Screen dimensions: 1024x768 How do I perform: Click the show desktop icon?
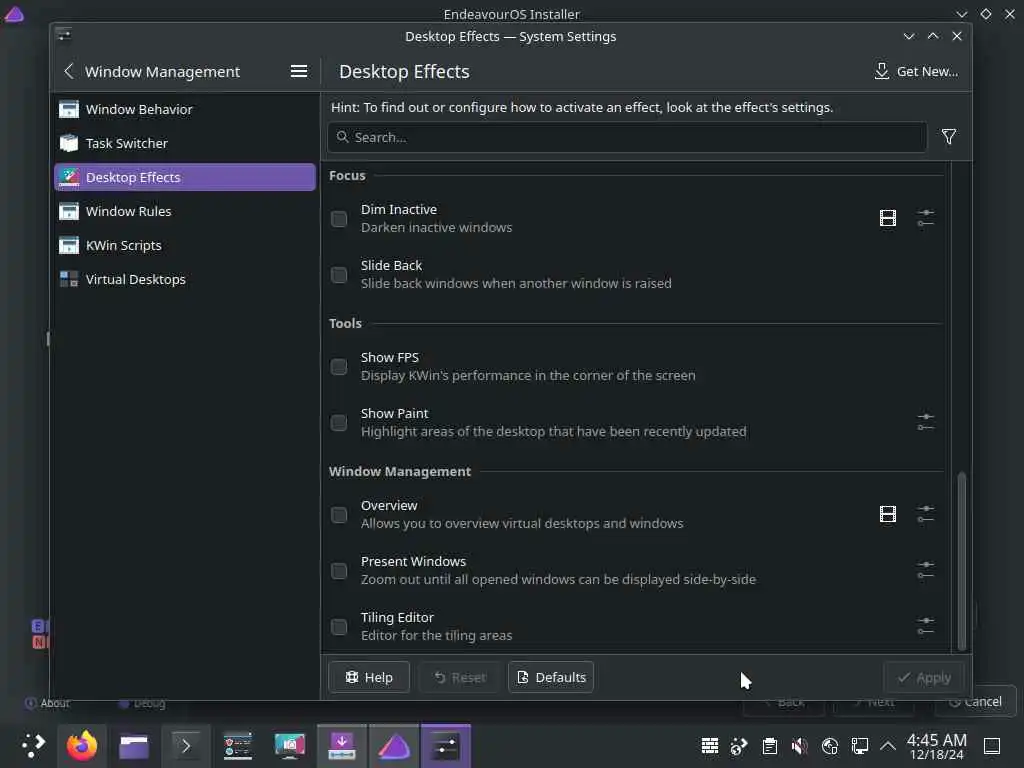pyautogui.click(x=992, y=746)
